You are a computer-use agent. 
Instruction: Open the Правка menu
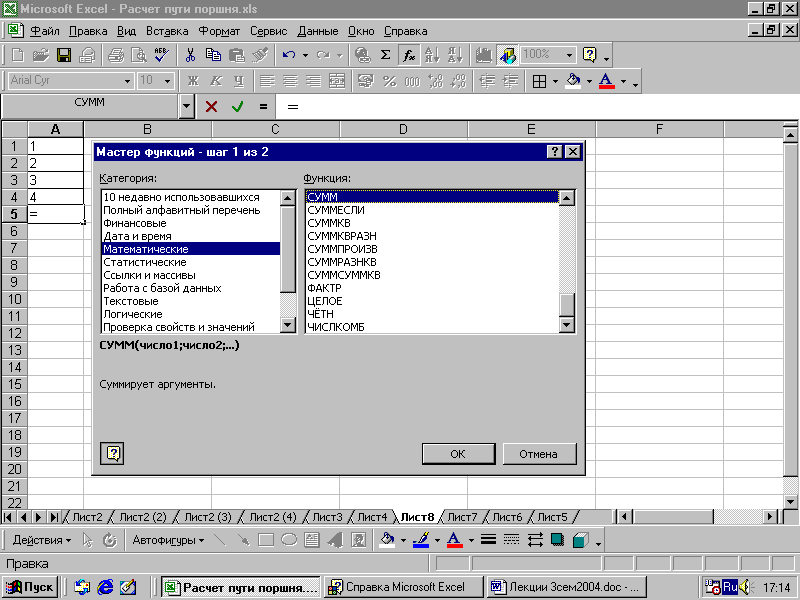88,31
